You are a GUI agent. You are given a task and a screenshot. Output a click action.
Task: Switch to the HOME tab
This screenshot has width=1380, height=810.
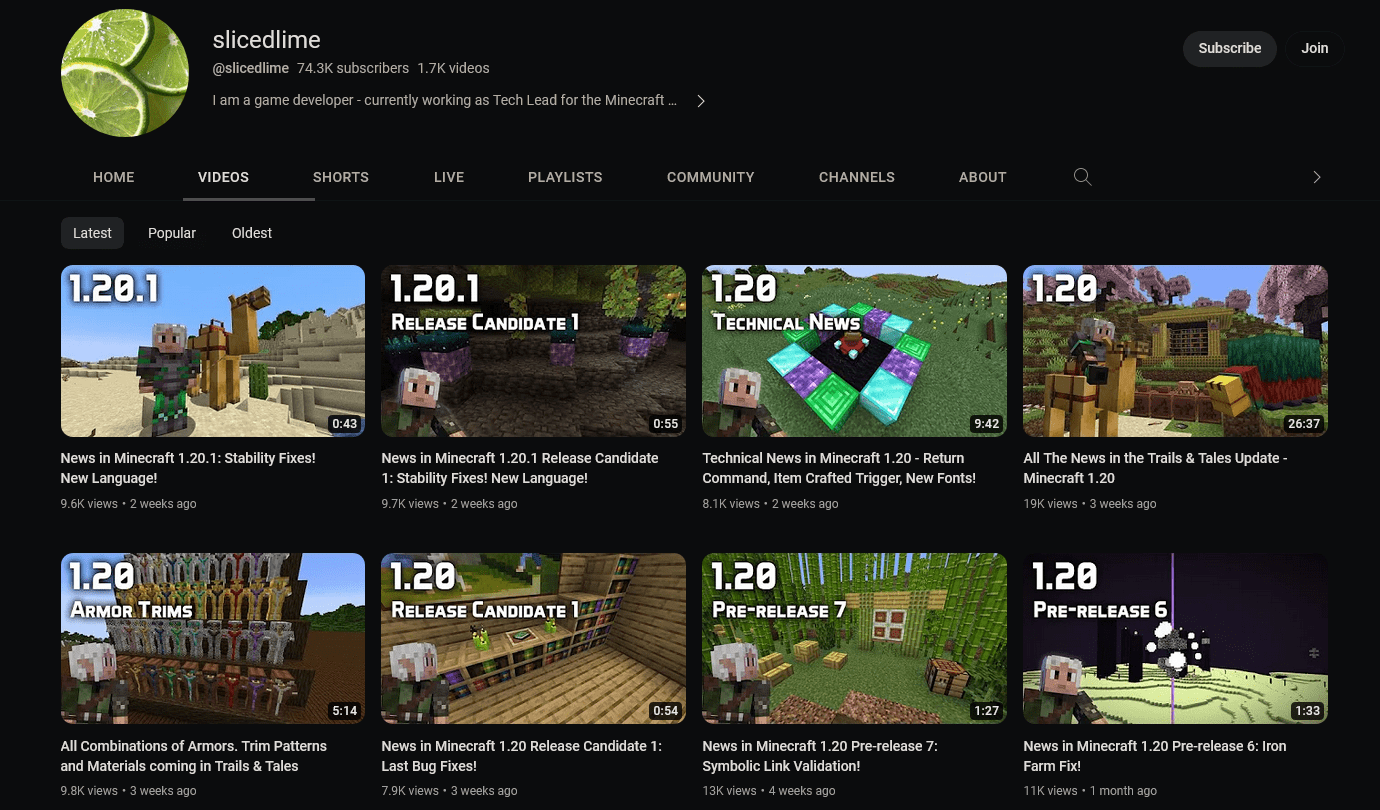click(114, 177)
